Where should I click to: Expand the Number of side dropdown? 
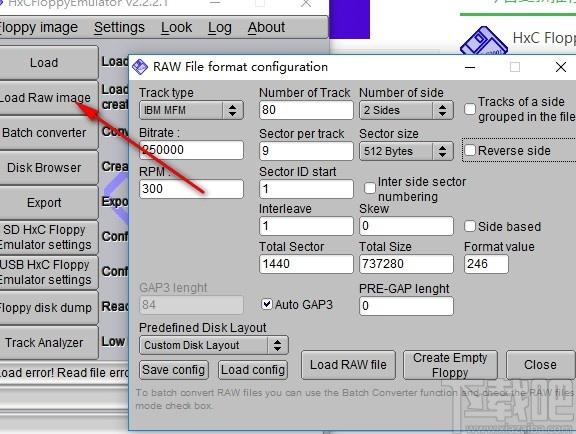[406, 110]
